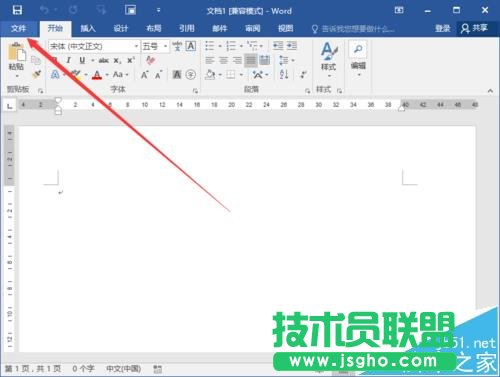This screenshot has width=500, height=377.
Task: Toggle Superscript x² formatting
Action: point(130,60)
